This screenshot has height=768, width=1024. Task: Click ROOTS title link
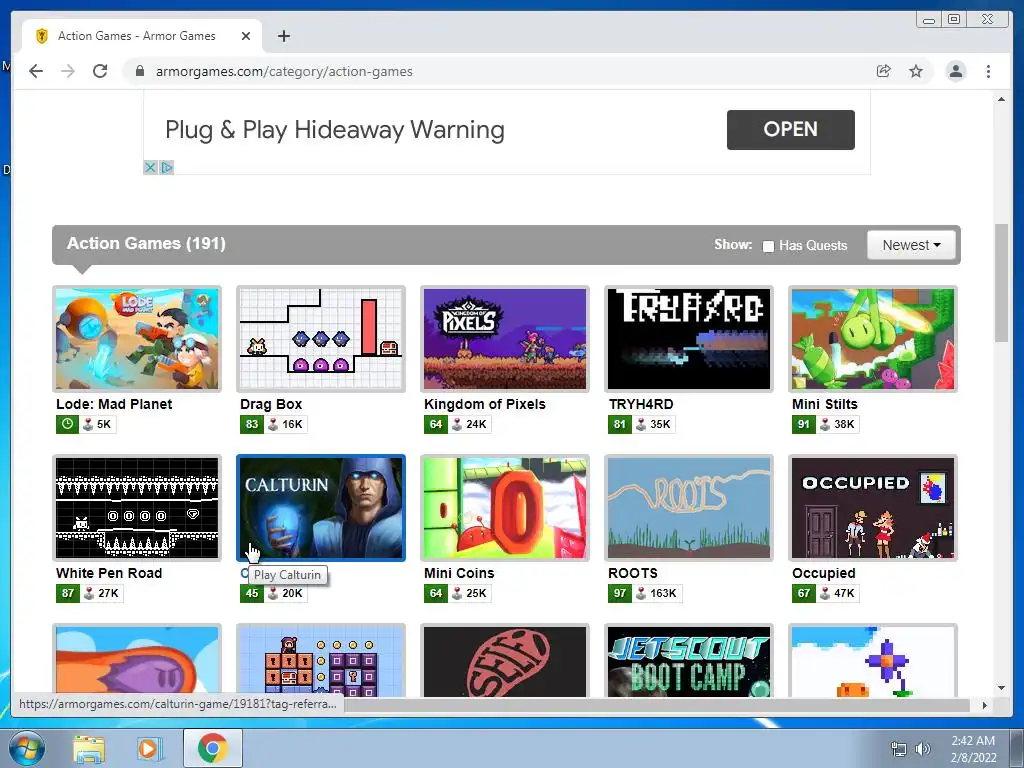pos(633,573)
